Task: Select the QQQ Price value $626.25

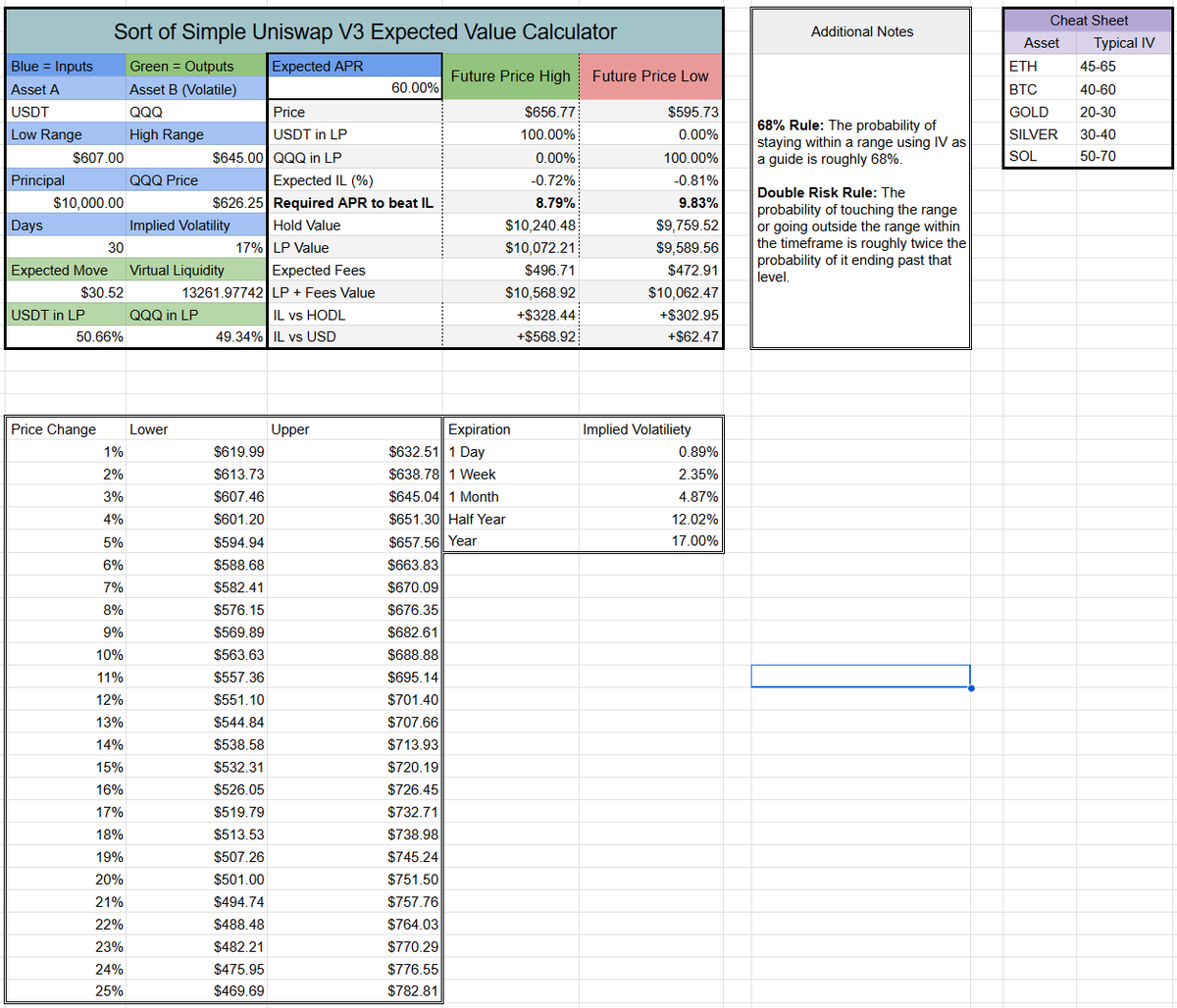Action: coord(196,203)
